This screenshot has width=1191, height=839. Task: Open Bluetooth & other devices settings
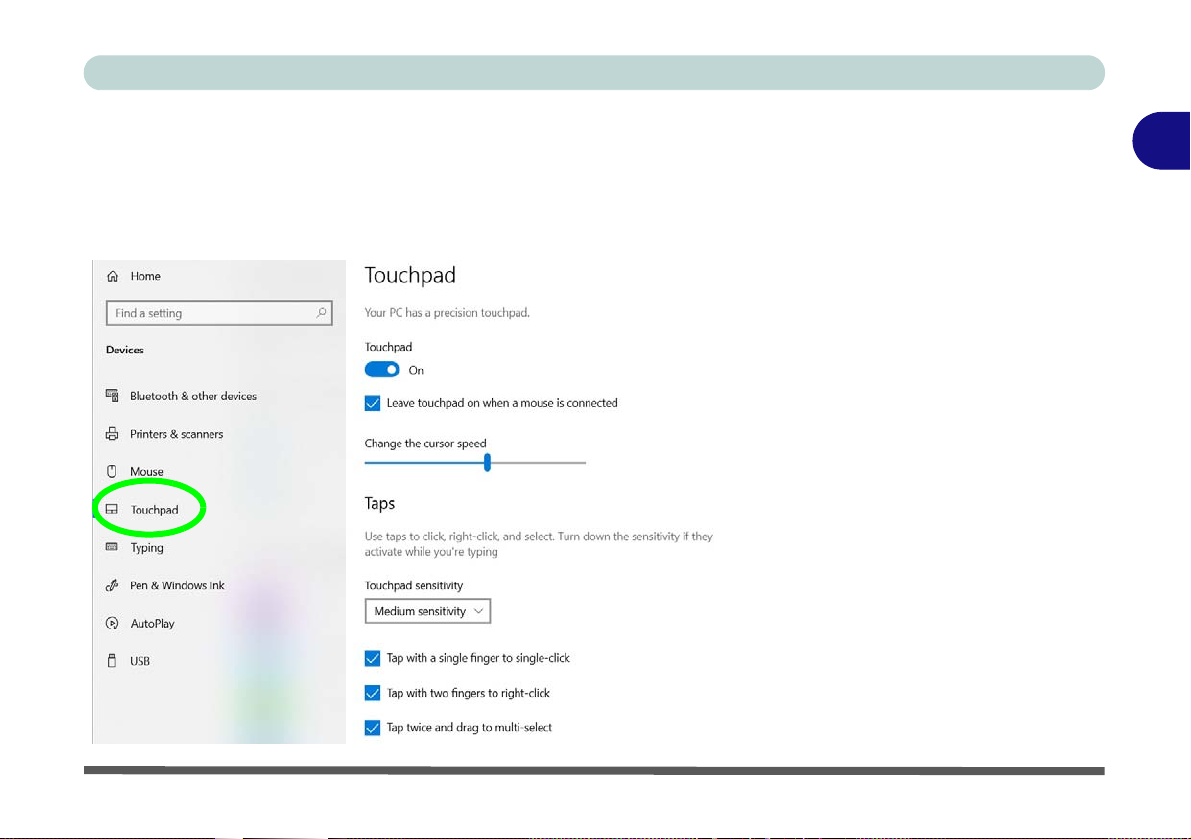(193, 396)
